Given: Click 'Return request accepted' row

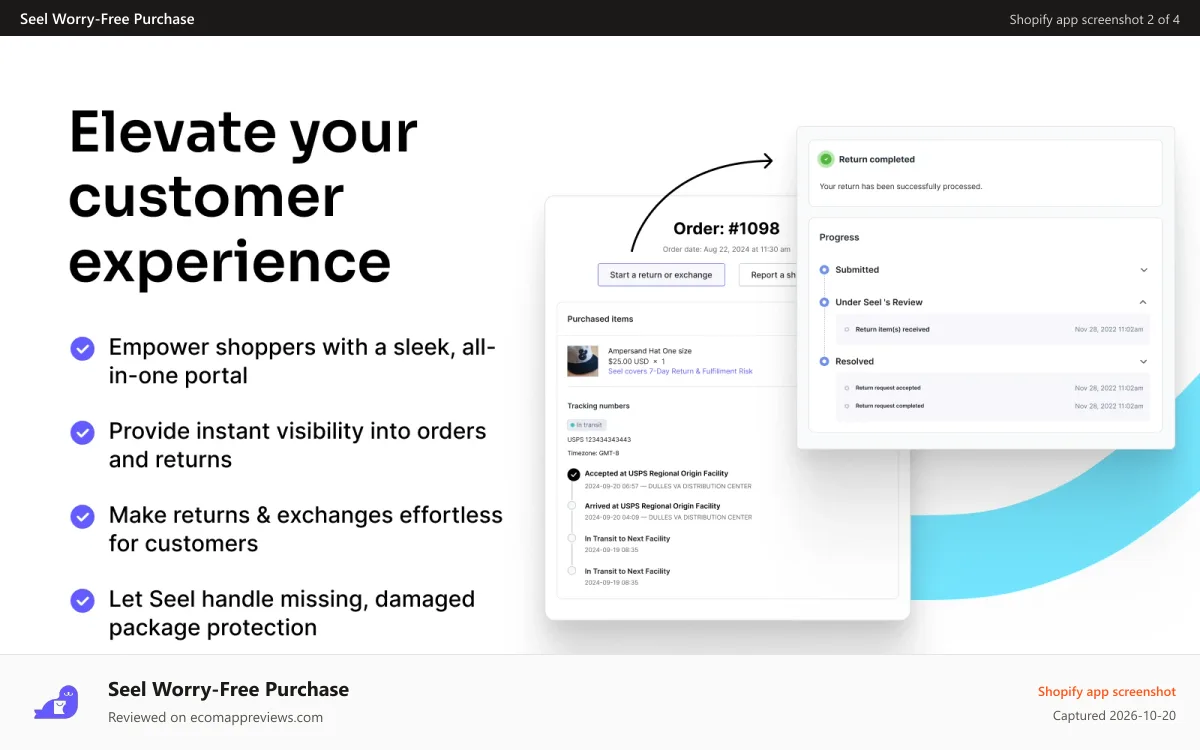Looking at the screenshot, I should [993, 388].
